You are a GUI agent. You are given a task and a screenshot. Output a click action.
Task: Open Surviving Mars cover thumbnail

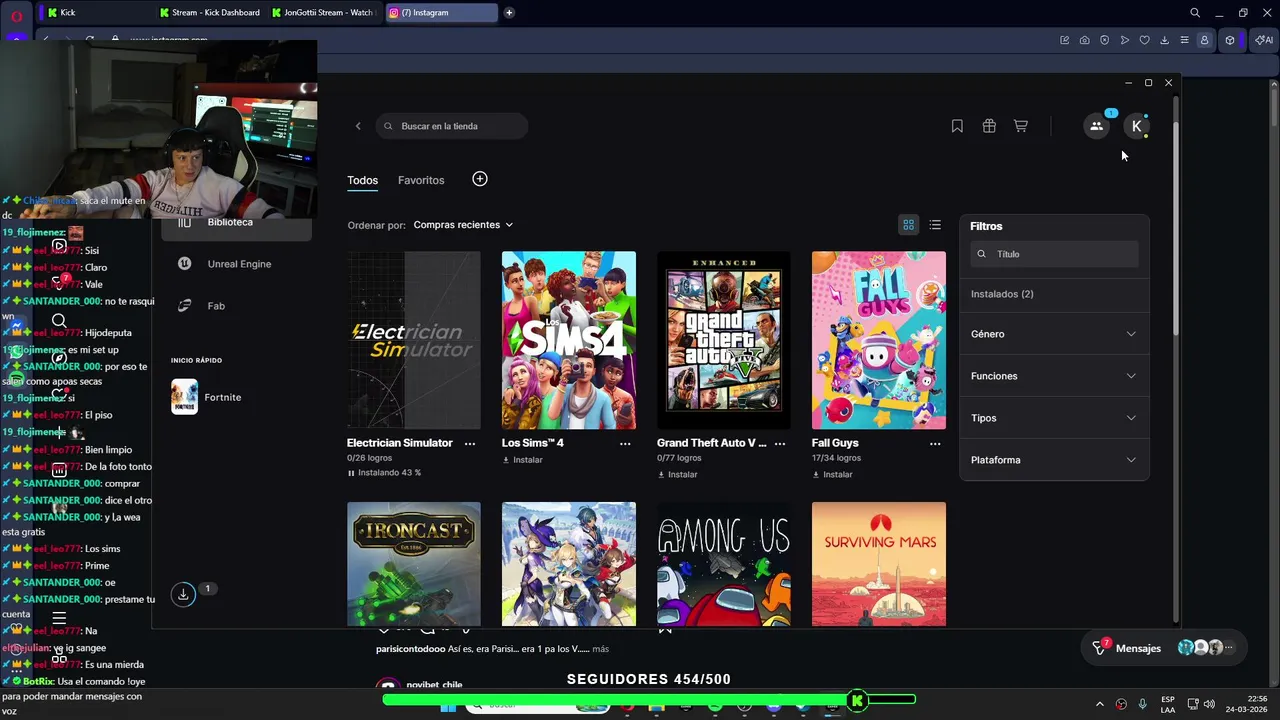tap(879, 564)
